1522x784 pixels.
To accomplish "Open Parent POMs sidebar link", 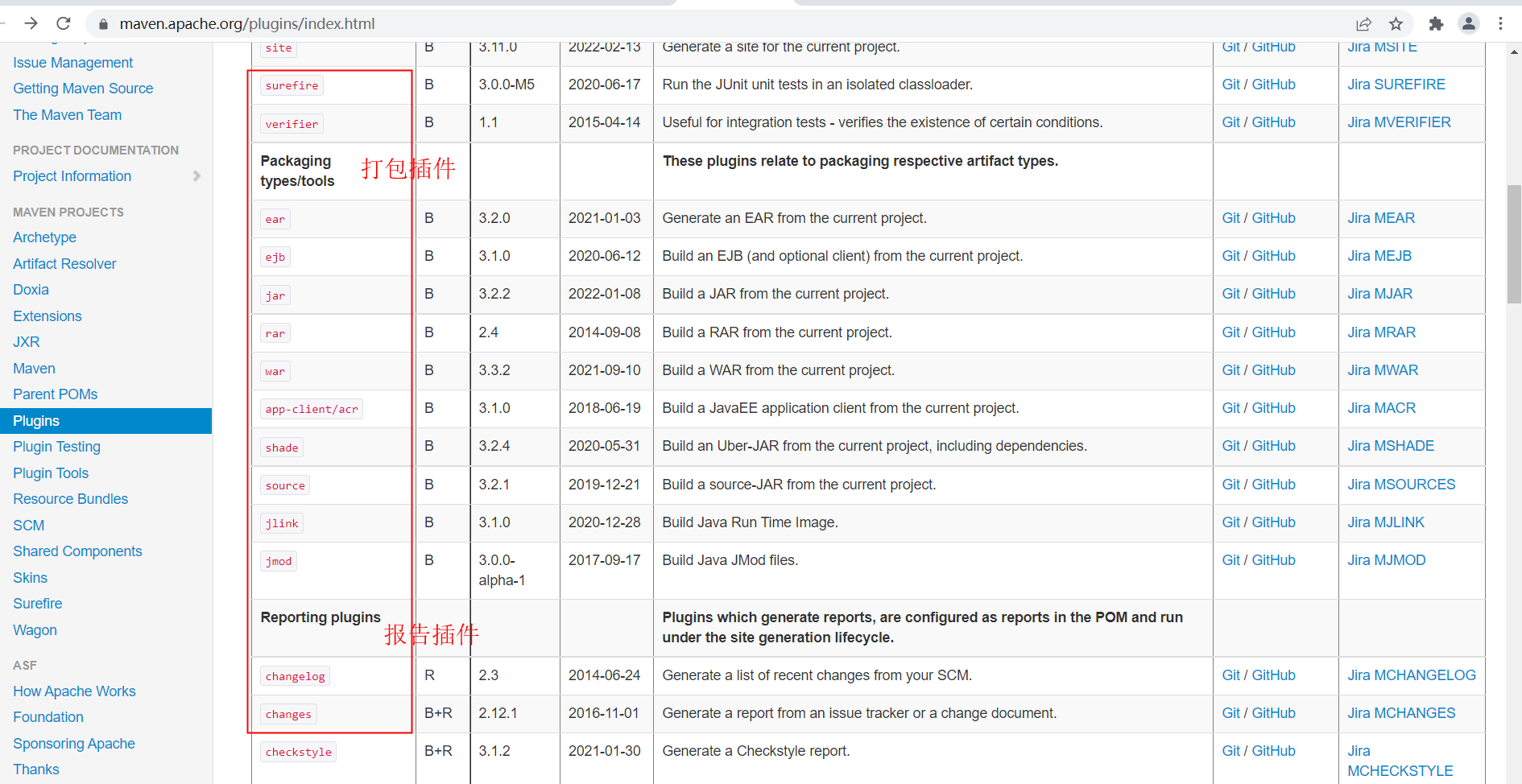I will point(55,394).
